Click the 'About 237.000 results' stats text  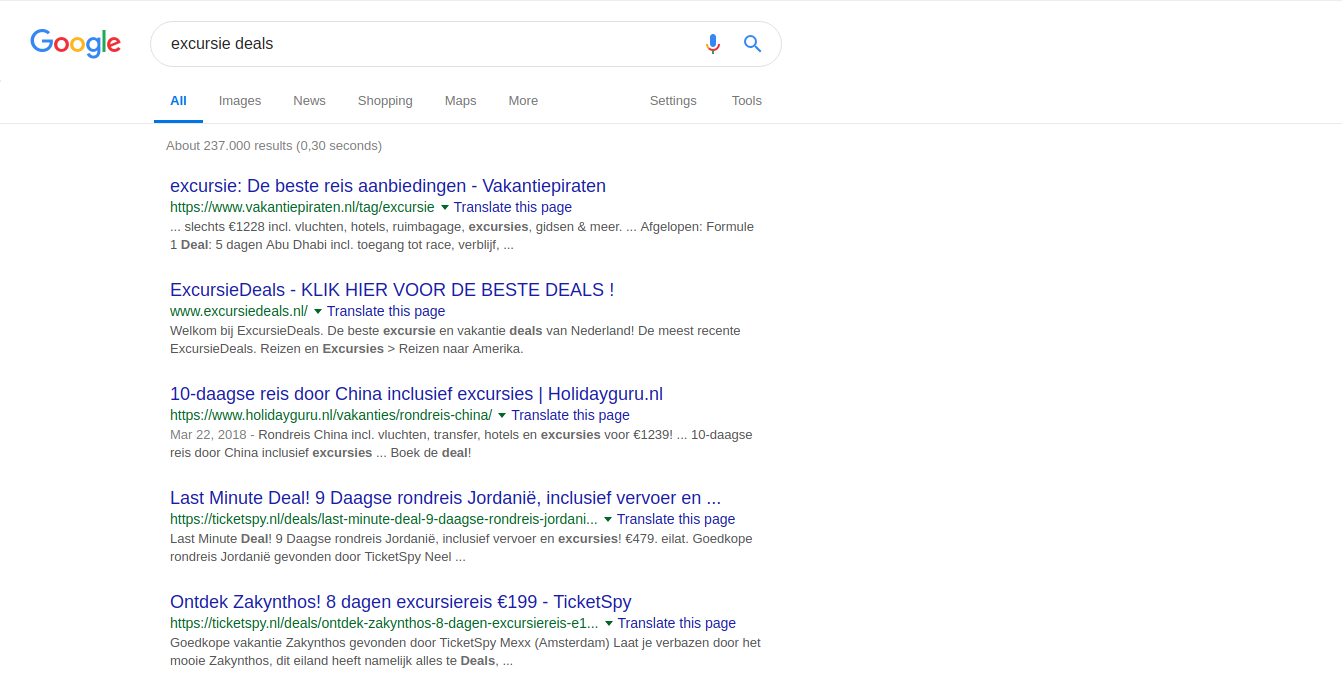274,146
